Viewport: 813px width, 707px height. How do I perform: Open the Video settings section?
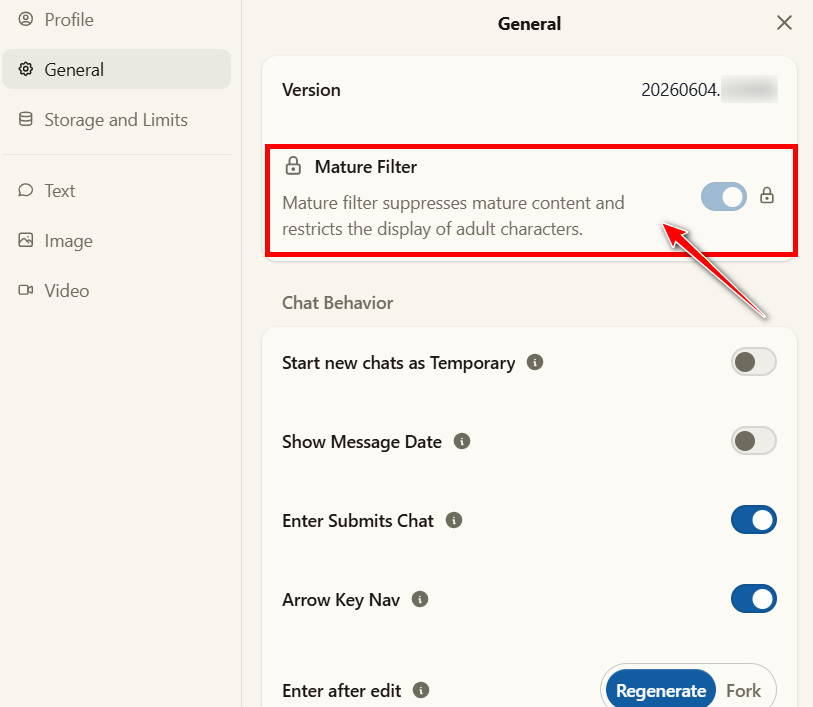[x=116, y=291]
